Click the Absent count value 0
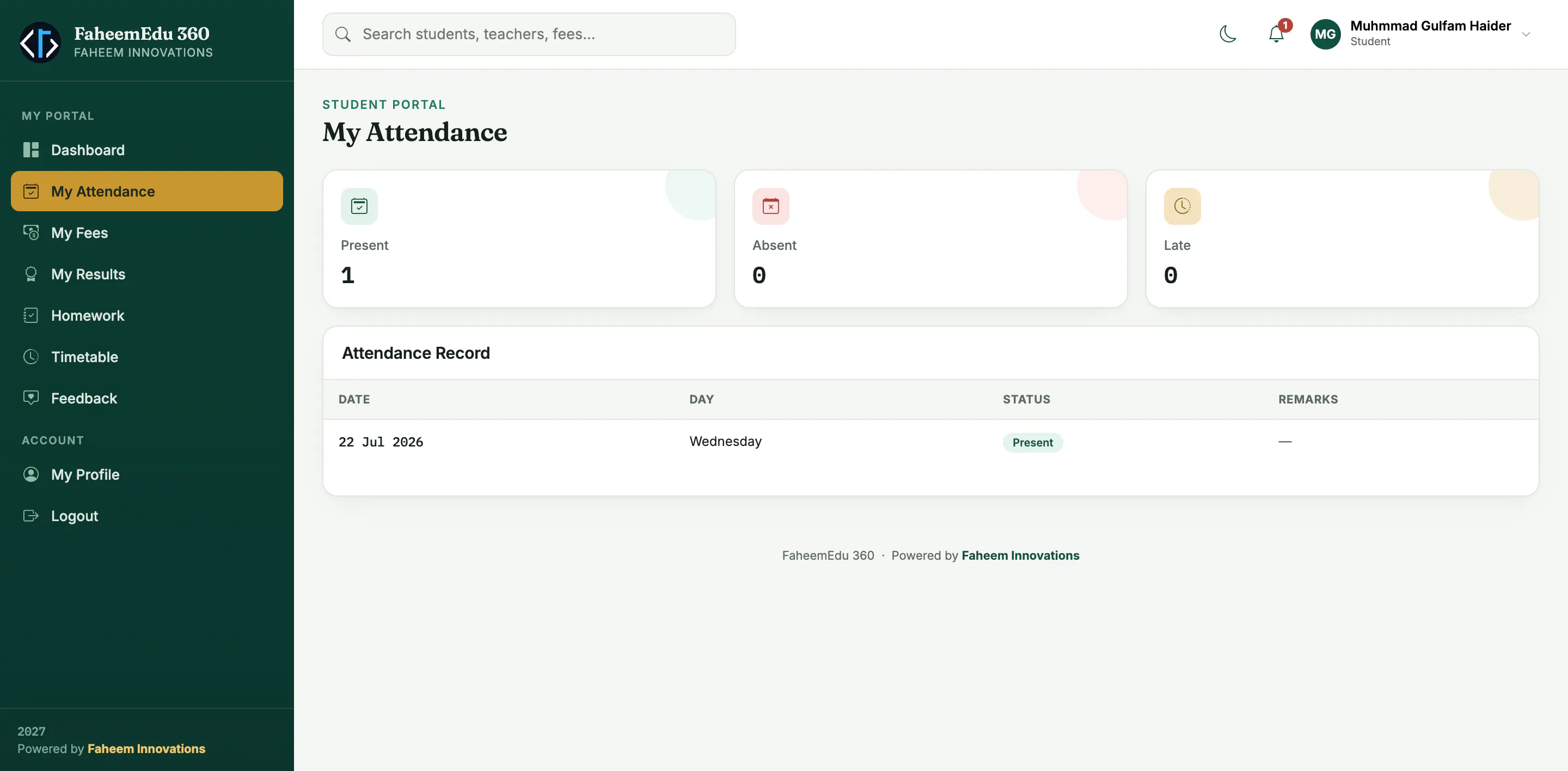 pyautogui.click(x=759, y=275)
